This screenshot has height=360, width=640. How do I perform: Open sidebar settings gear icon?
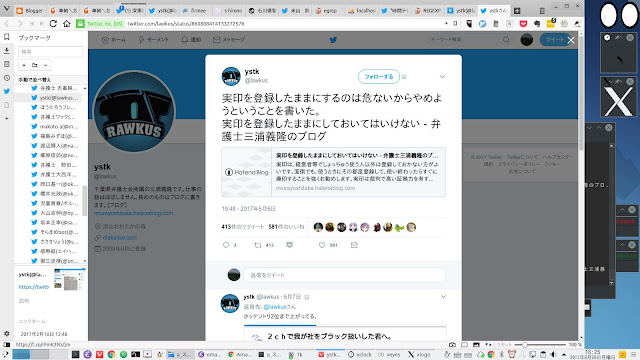(7, 333)
